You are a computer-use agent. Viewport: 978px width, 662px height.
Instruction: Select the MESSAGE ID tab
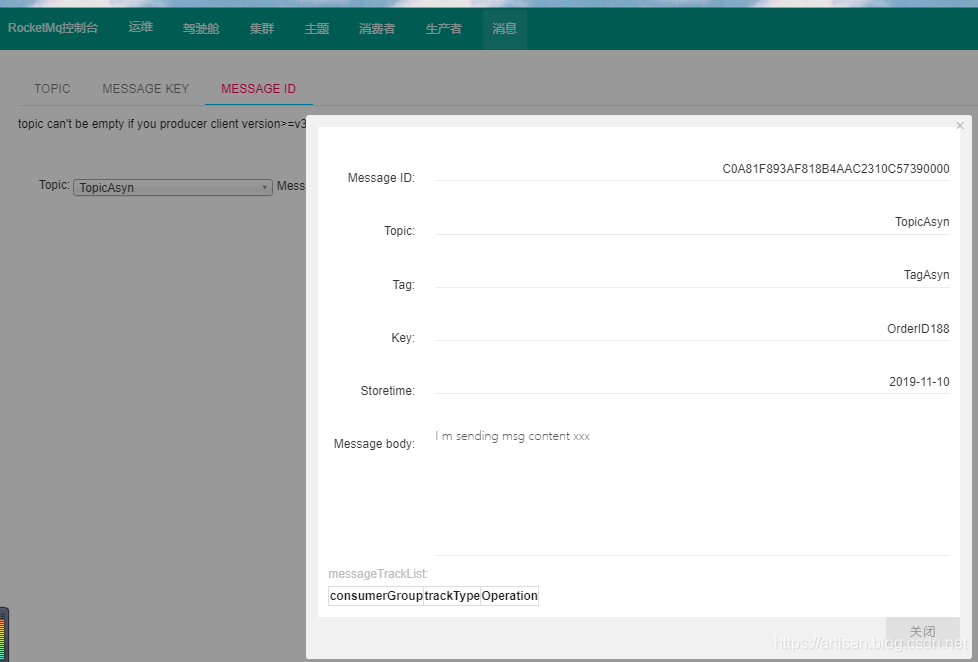[x=258, y=89]
